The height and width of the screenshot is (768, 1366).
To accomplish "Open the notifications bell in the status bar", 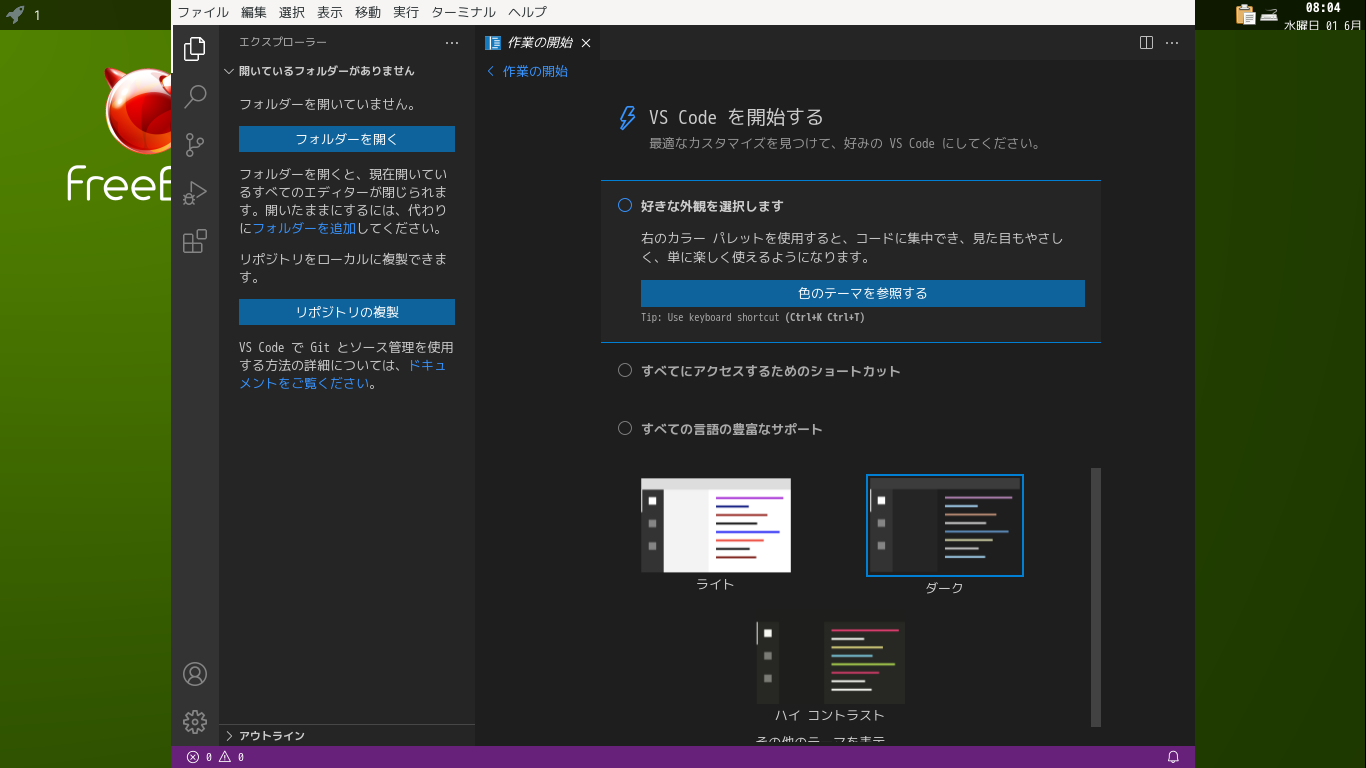I will [1174, 757].
